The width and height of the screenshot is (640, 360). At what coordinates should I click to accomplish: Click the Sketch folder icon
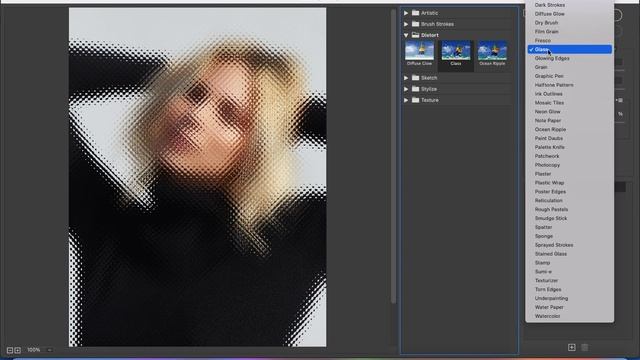point(416,78)
